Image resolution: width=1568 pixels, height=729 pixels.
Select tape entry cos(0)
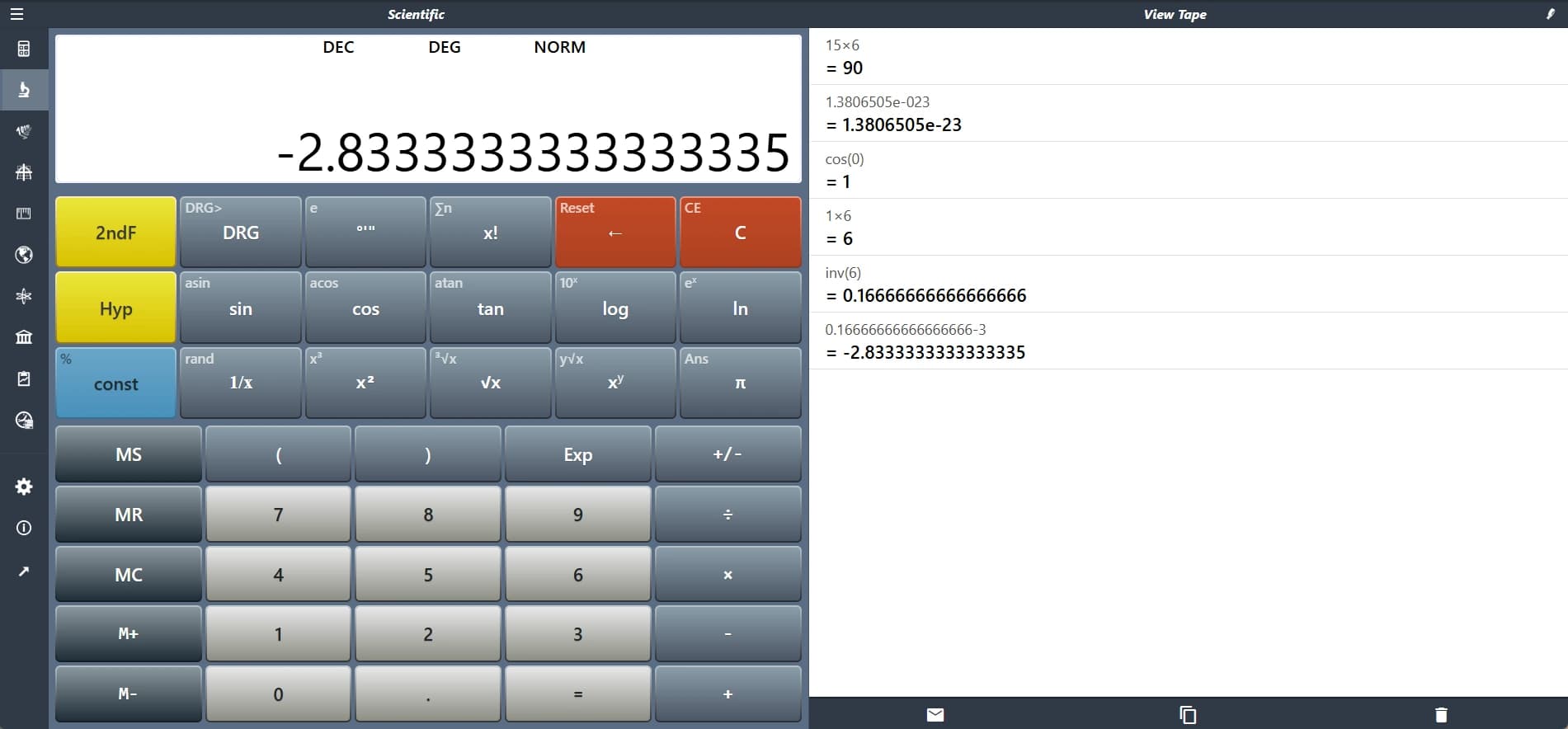click(x=844, y=159)
